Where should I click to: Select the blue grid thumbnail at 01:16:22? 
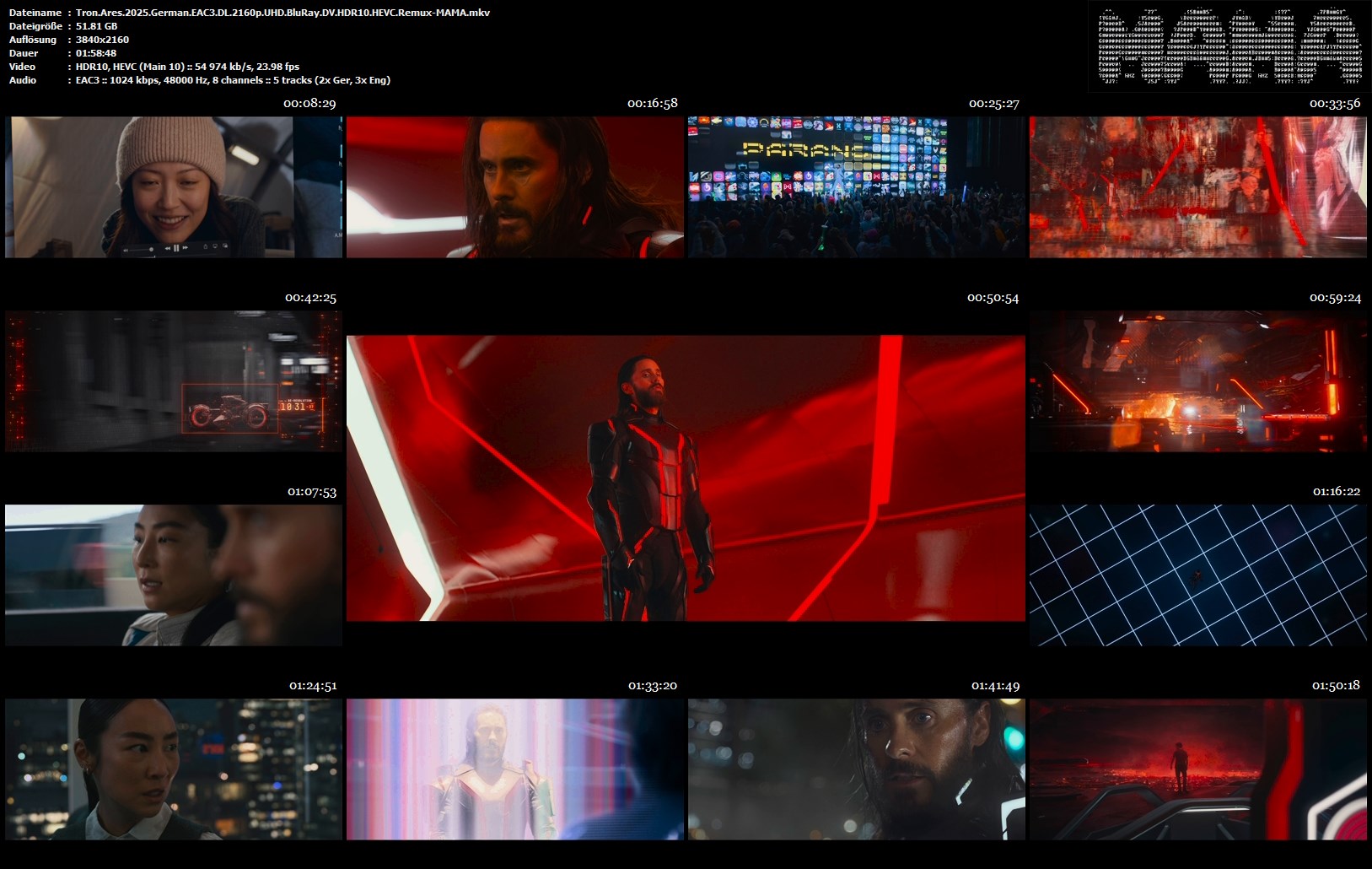pos(1198,575)
